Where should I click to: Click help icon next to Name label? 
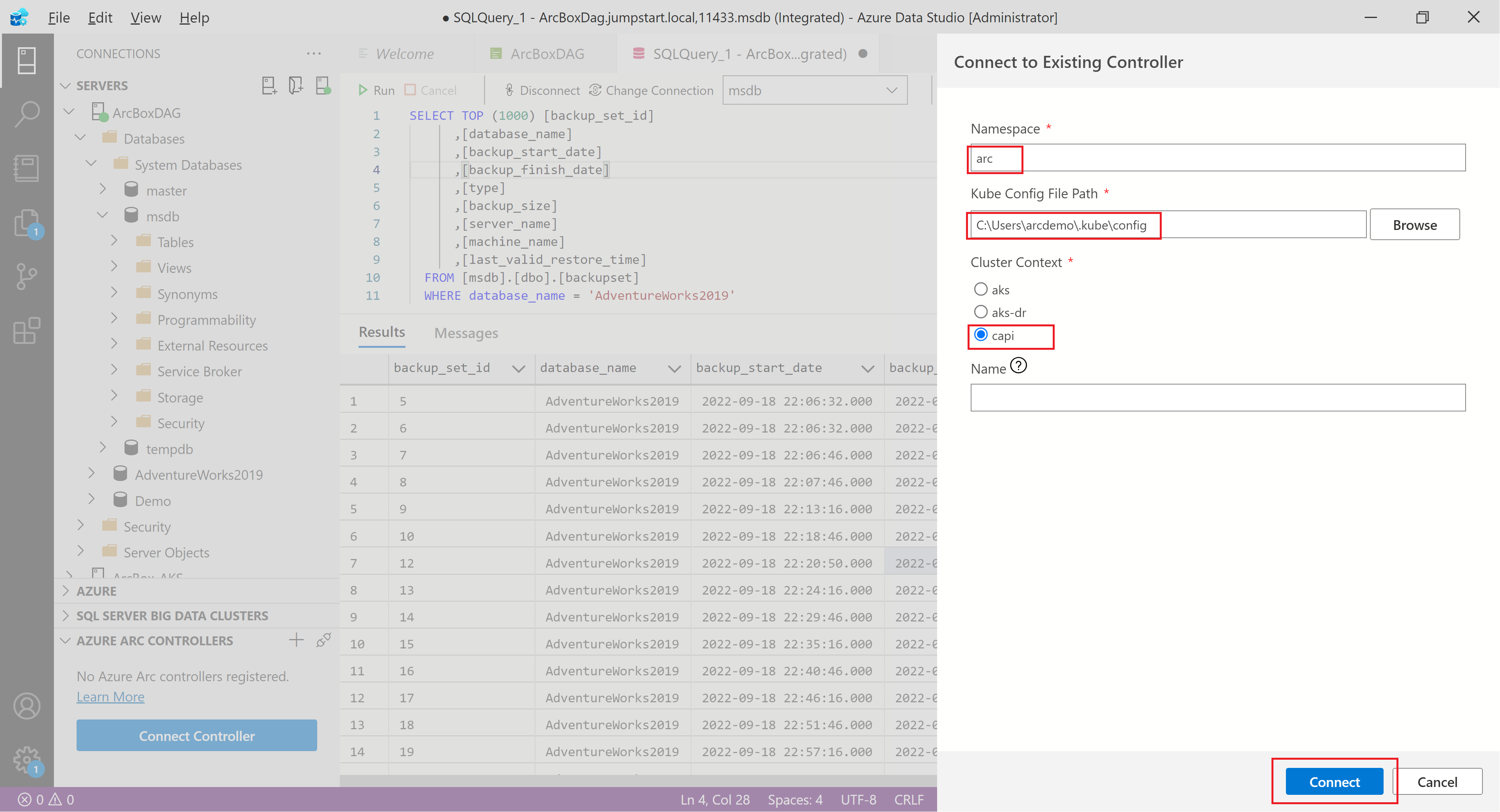click(x=1018, y=366)
